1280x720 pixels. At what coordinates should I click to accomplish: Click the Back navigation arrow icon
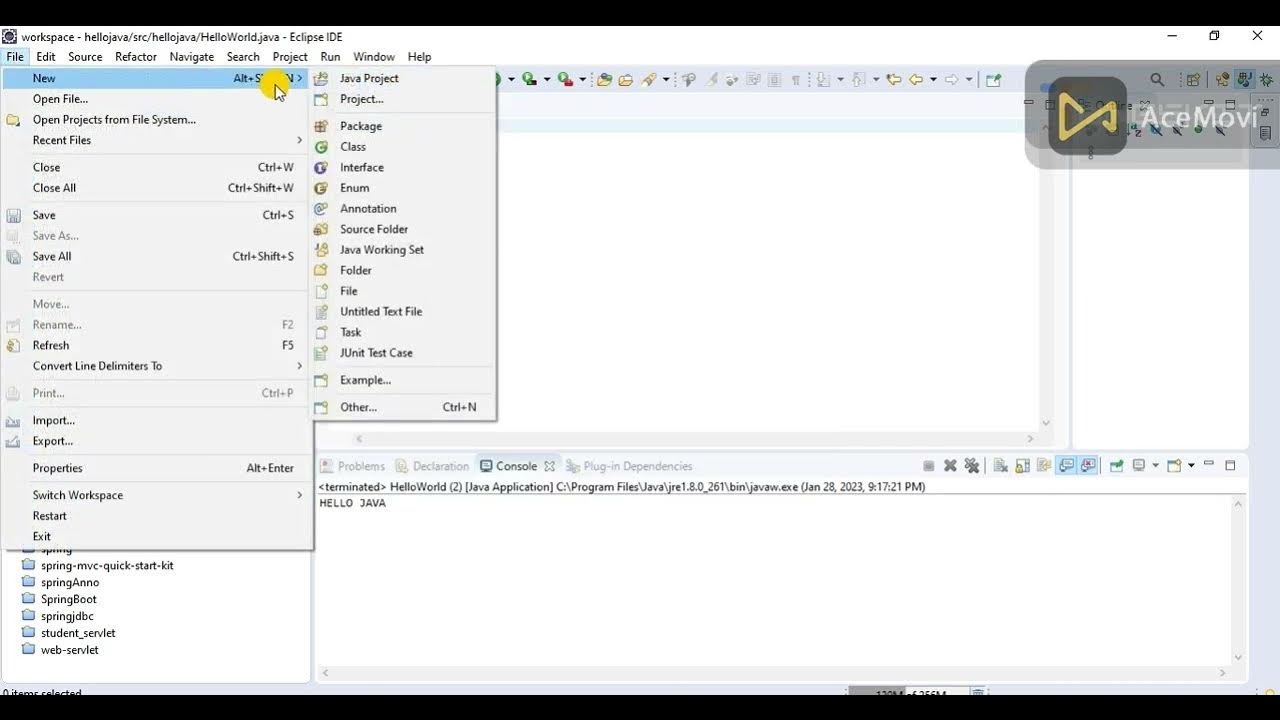coord(915,79)
